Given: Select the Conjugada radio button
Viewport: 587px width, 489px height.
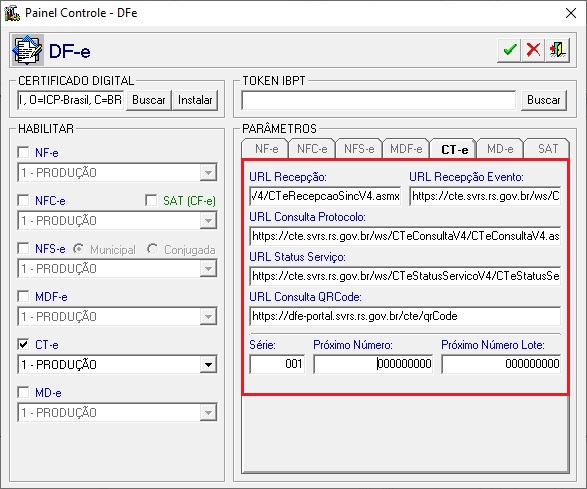Looking at the screenshot, I should point(152,249).
